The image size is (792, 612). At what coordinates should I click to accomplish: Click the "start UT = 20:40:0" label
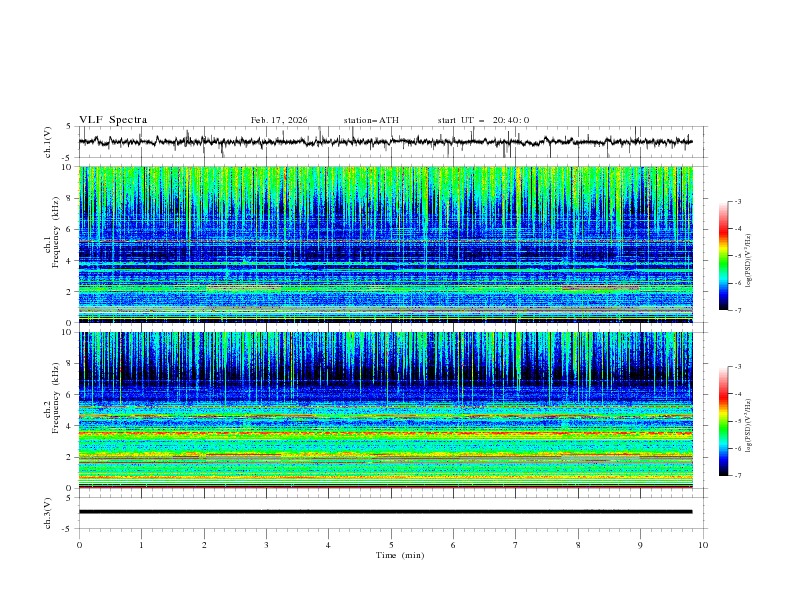point(483,120)
